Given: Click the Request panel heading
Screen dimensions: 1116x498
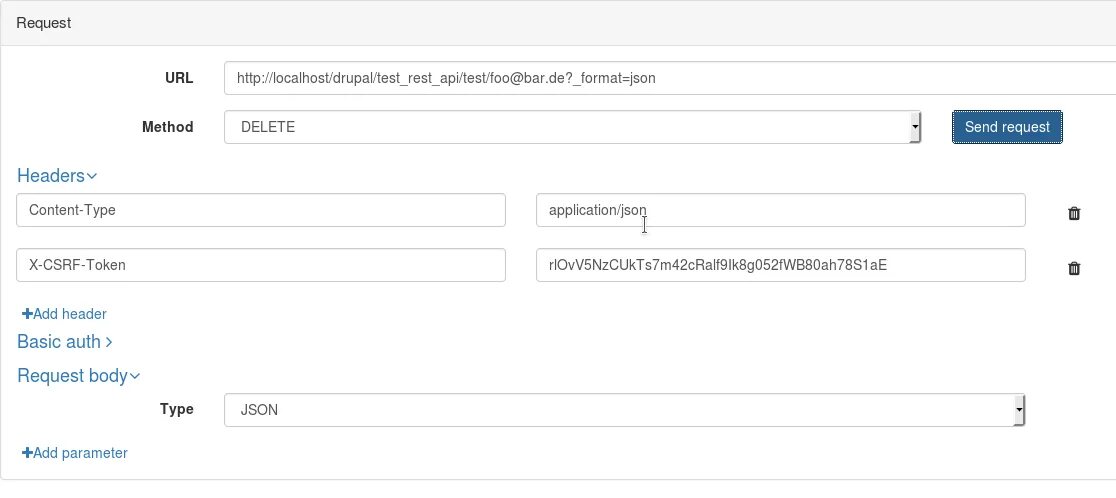Looking at the screenshot, I should [x=43, y=23].
